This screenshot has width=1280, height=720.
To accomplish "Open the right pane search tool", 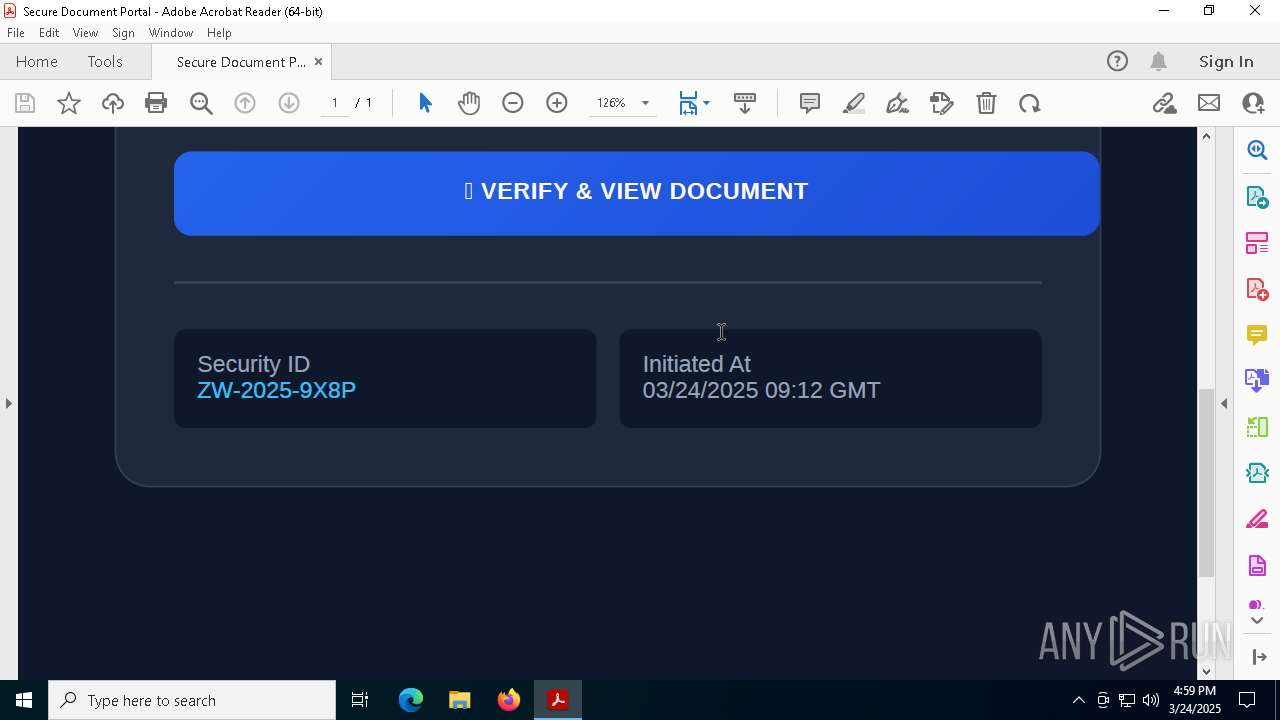I will point(1257,150).
